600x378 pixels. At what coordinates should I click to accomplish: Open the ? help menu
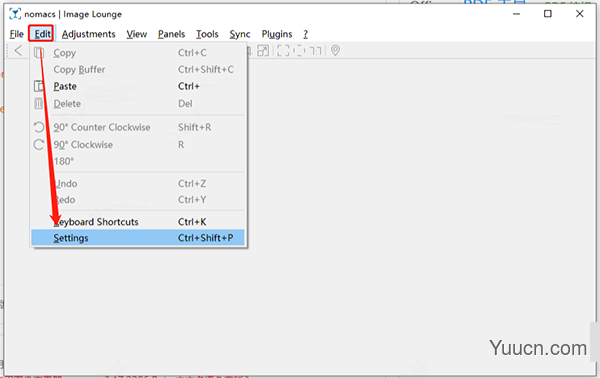305,34
